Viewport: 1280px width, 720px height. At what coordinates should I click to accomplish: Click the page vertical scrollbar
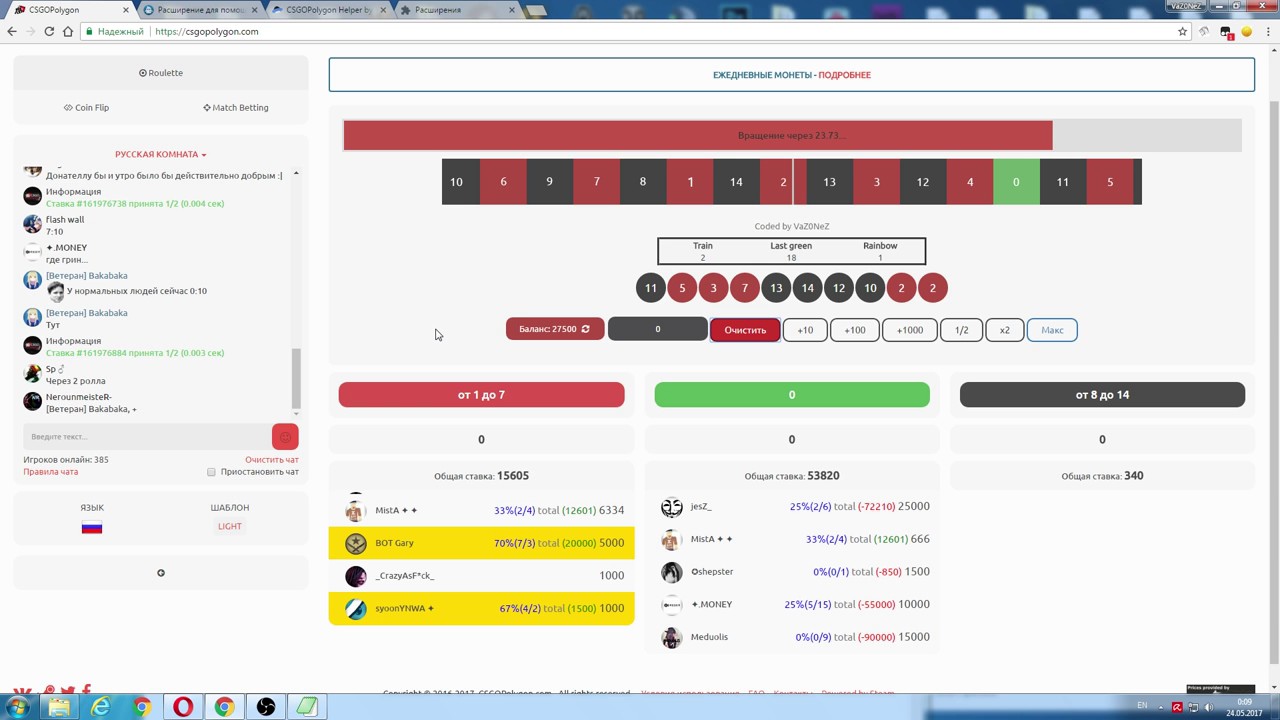(x=1274, y=381)
